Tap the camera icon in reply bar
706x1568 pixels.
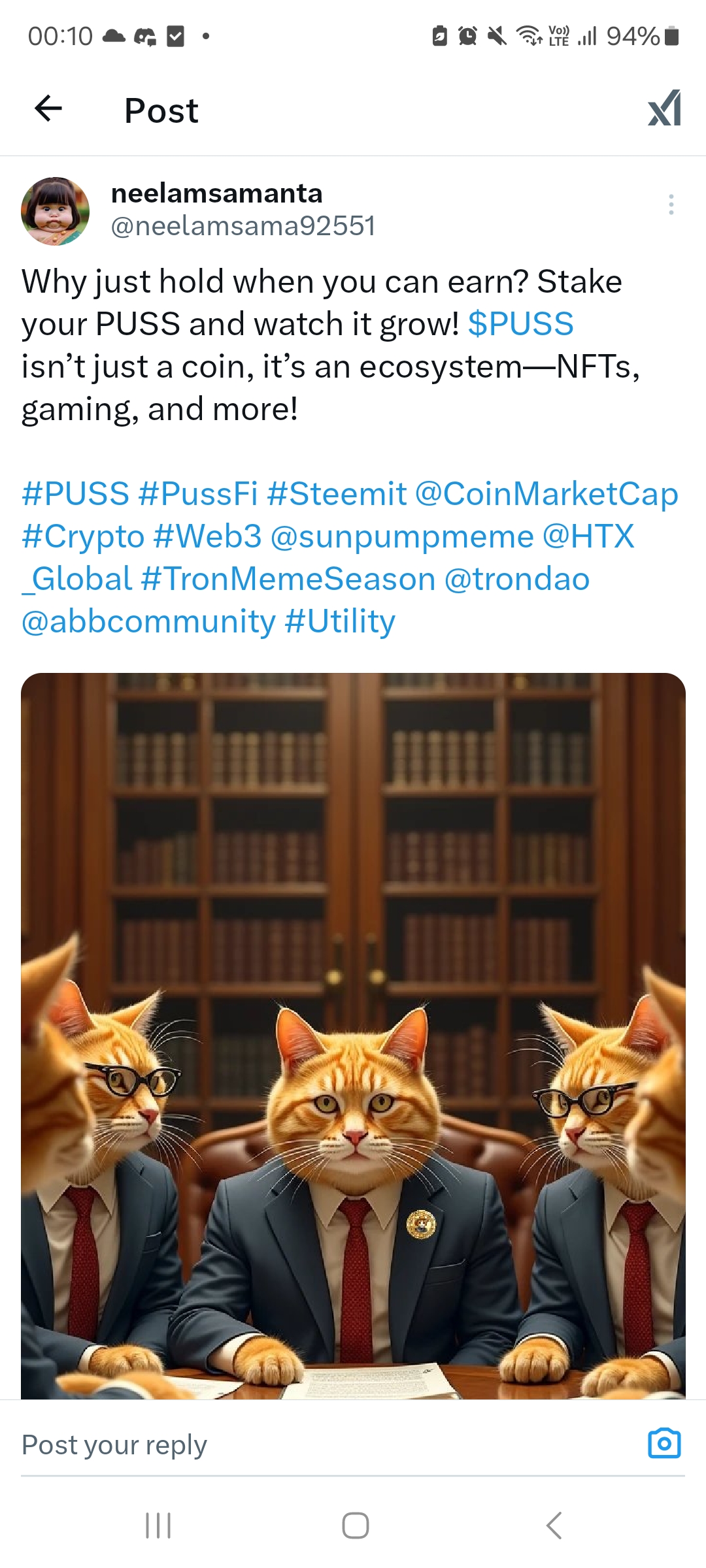click(x=664, y=1443)
